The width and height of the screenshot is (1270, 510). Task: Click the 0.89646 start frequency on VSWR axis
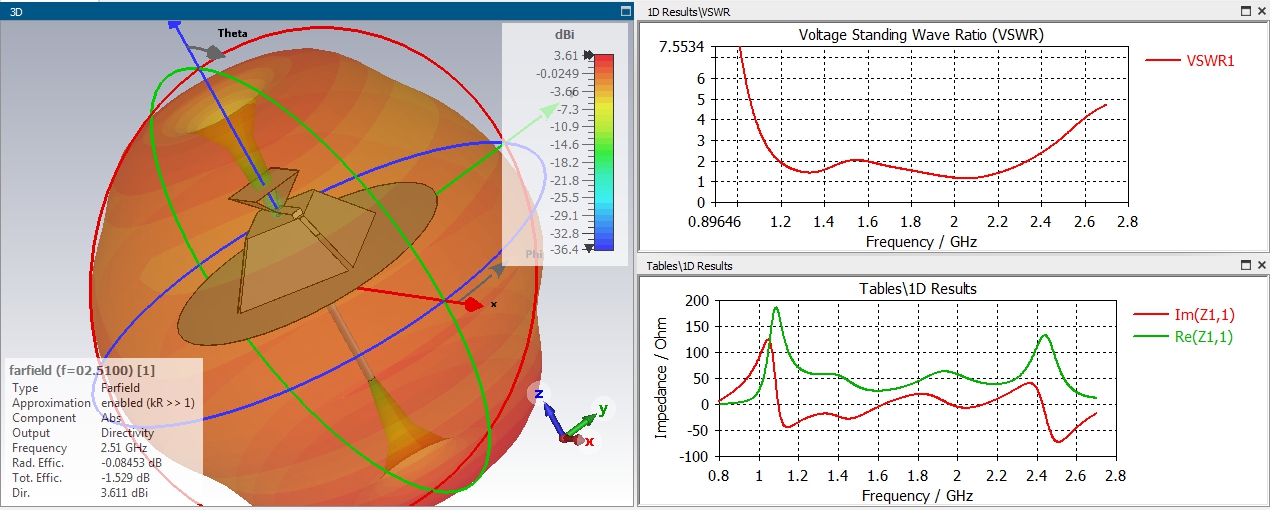[712, 220]
